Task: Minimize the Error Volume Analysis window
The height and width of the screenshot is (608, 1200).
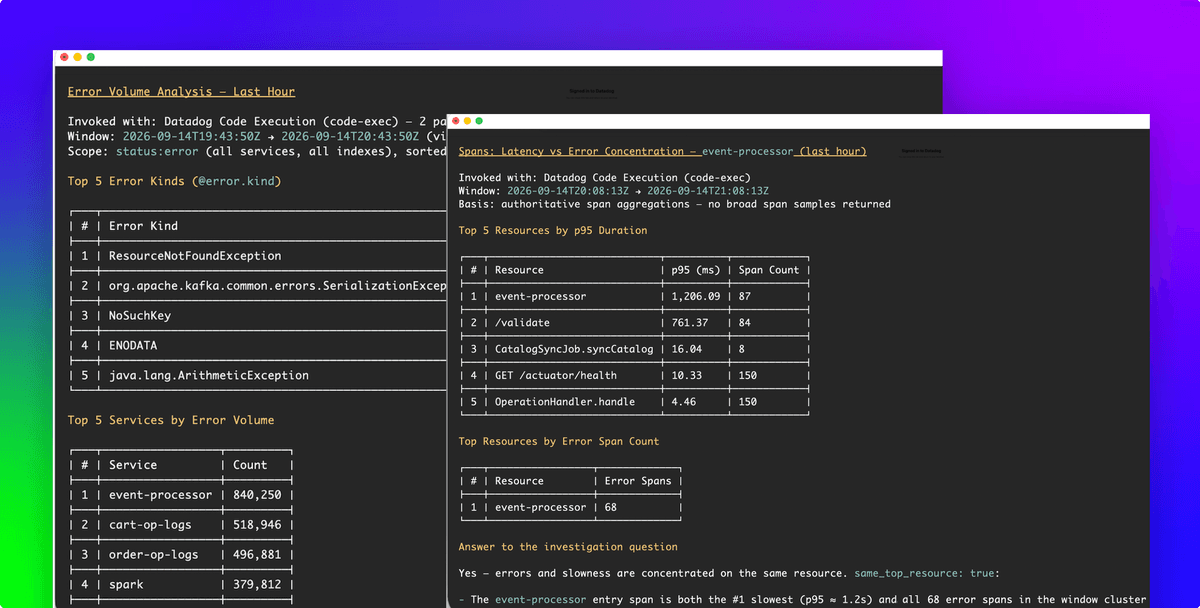Action: (77, 57)
